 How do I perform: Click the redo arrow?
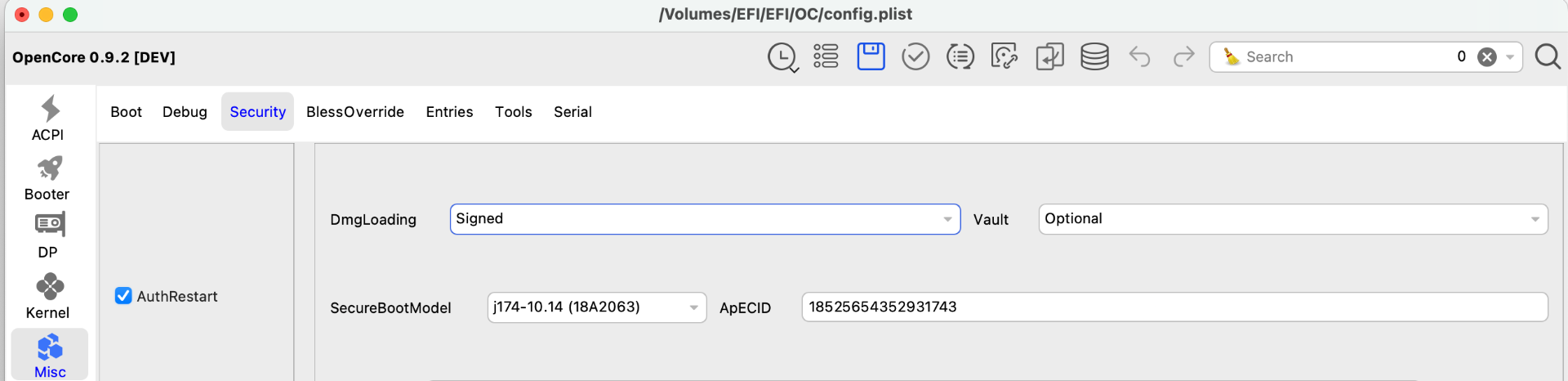point(1183,56)
